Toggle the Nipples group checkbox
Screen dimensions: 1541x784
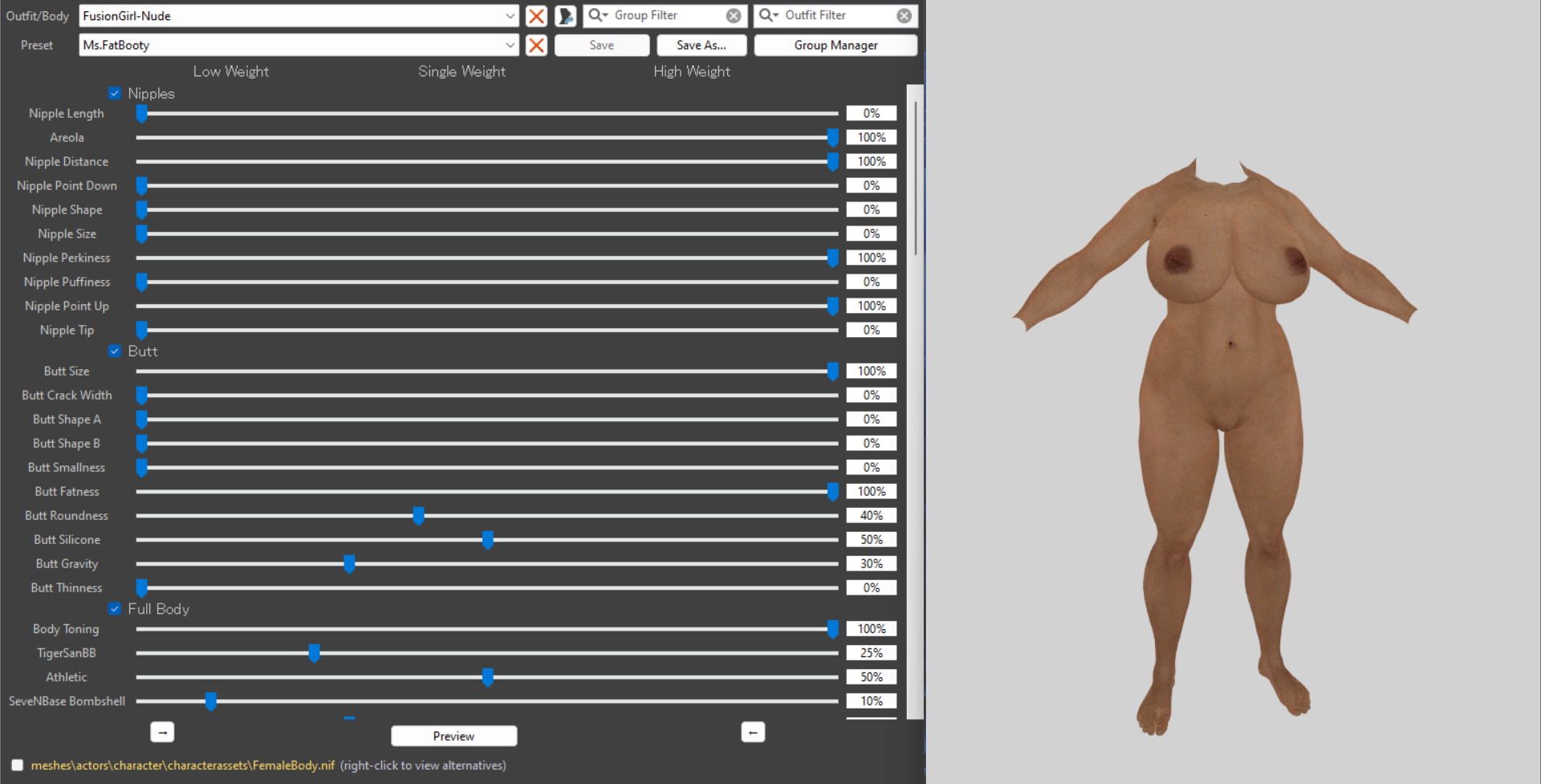(115, 93)
